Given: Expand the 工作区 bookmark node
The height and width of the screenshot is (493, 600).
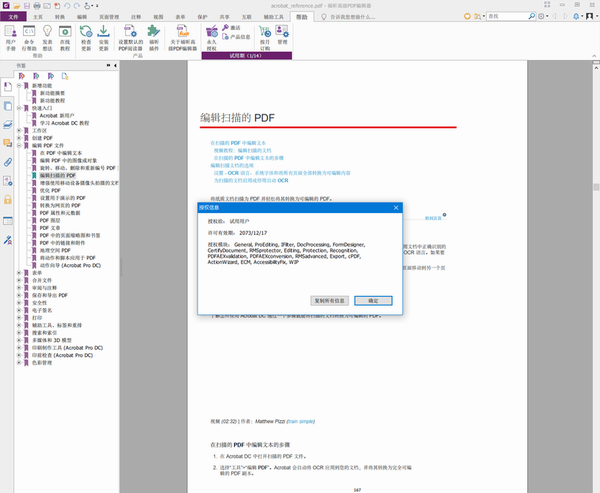Looking at the screenshot, I should pos(19,131).
